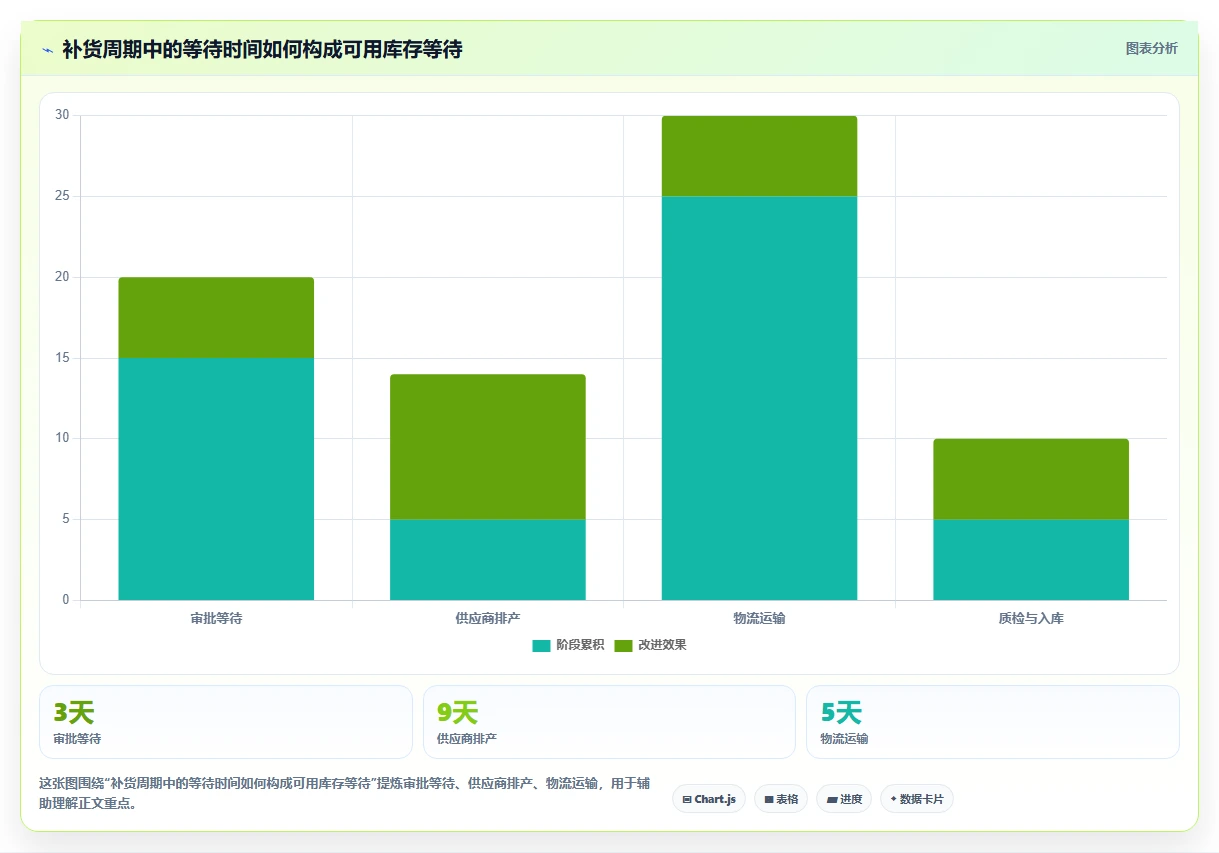Click the lightning icon beside the title
This screenshot has width=1219, height=853.
[x=47, y=49]
